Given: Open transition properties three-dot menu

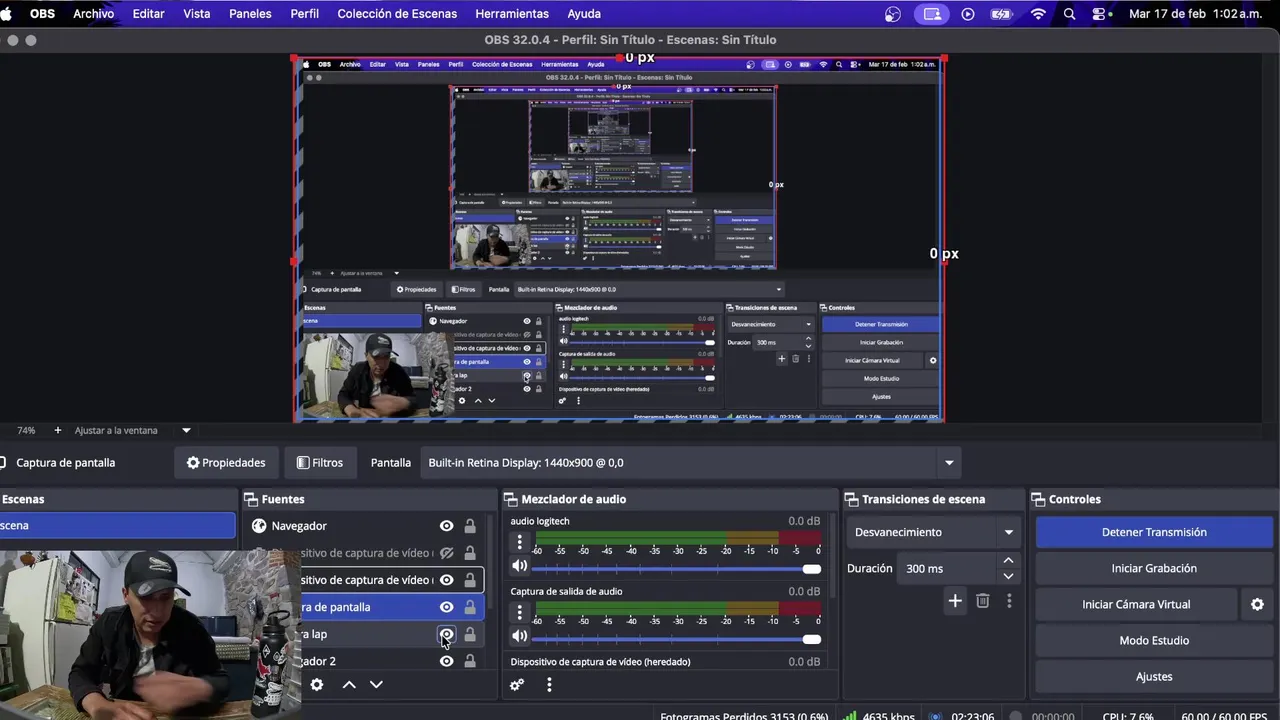Looking at the screenshot, I should click(x=1009, y=601).
